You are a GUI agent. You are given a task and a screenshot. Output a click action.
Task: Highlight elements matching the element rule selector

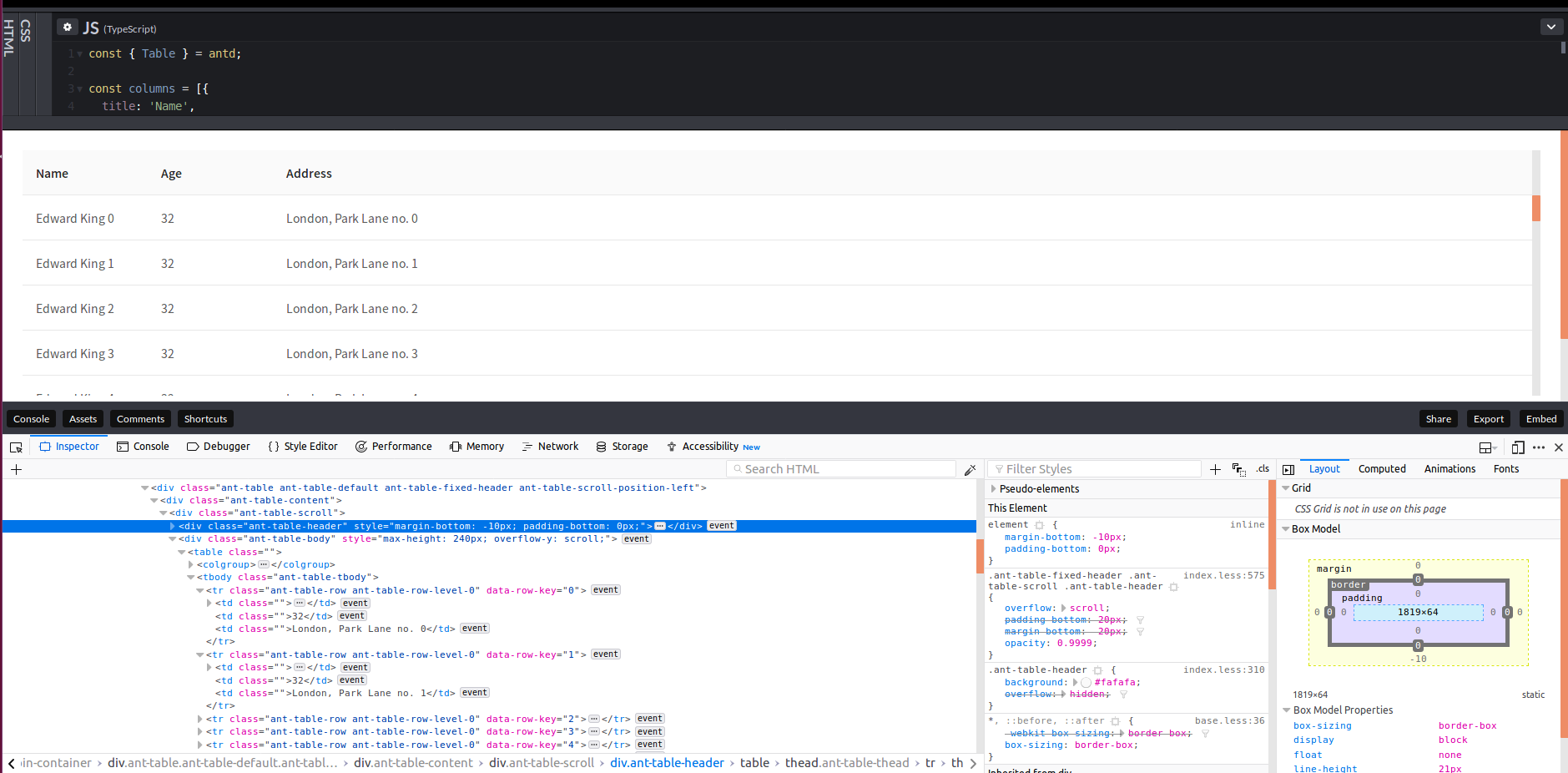(x=1040, y=525)
